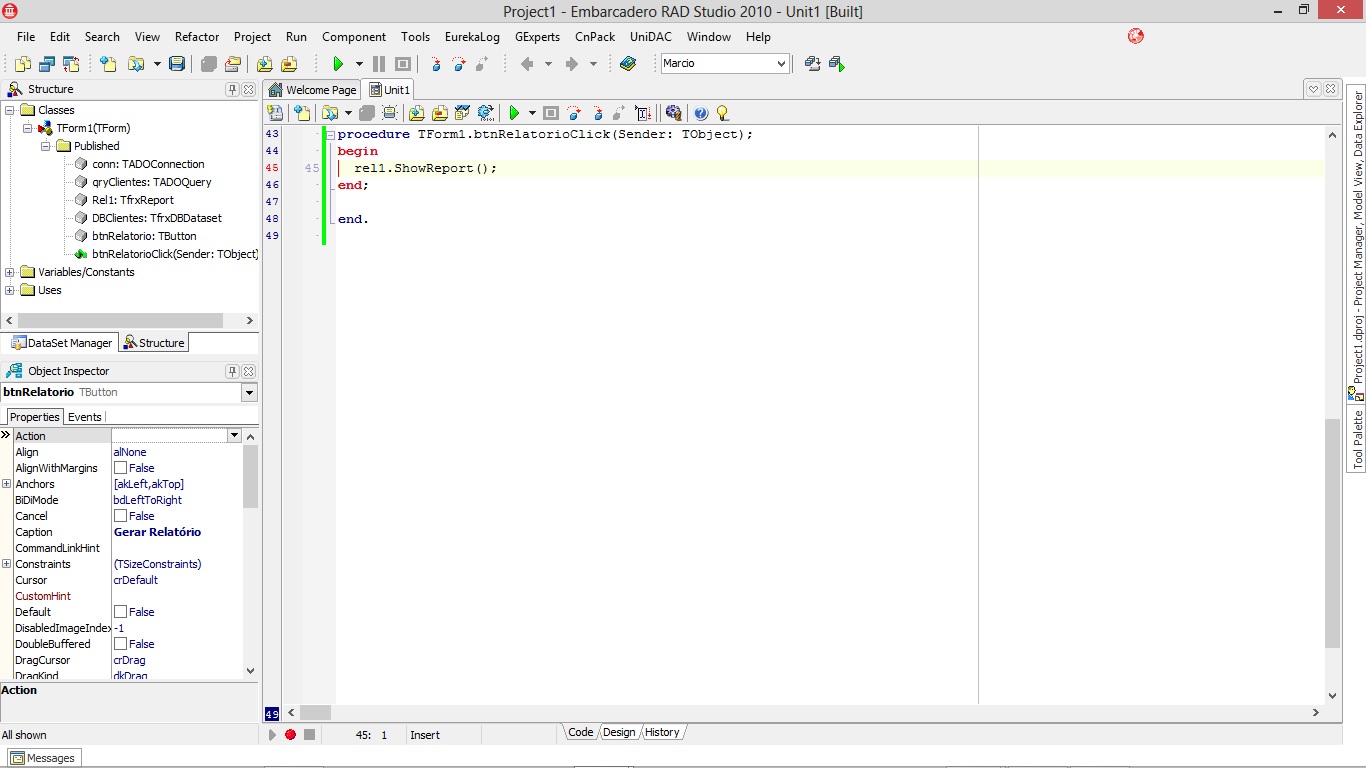
Task: Click the Trace Into icon in main toolbar
Action: pyautogui.click(x=435, y=64)
